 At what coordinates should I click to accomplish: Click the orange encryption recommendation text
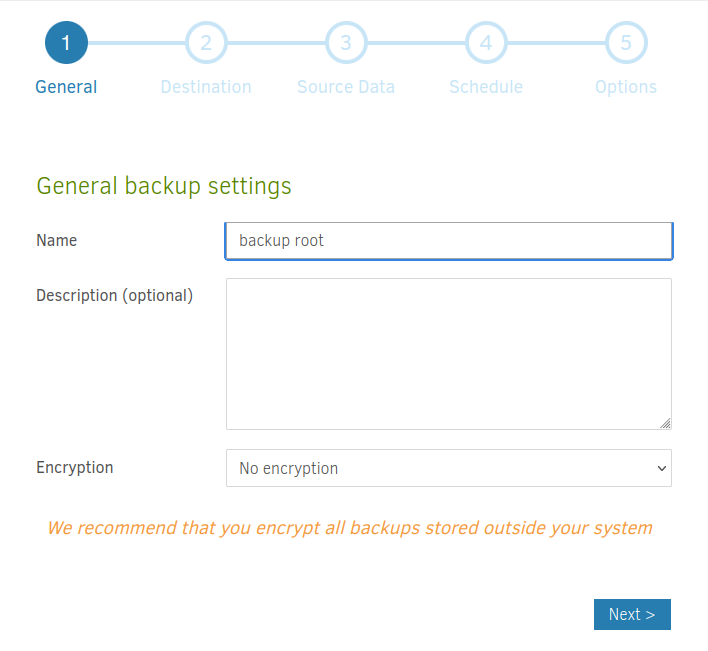click(x=349, y=527)
